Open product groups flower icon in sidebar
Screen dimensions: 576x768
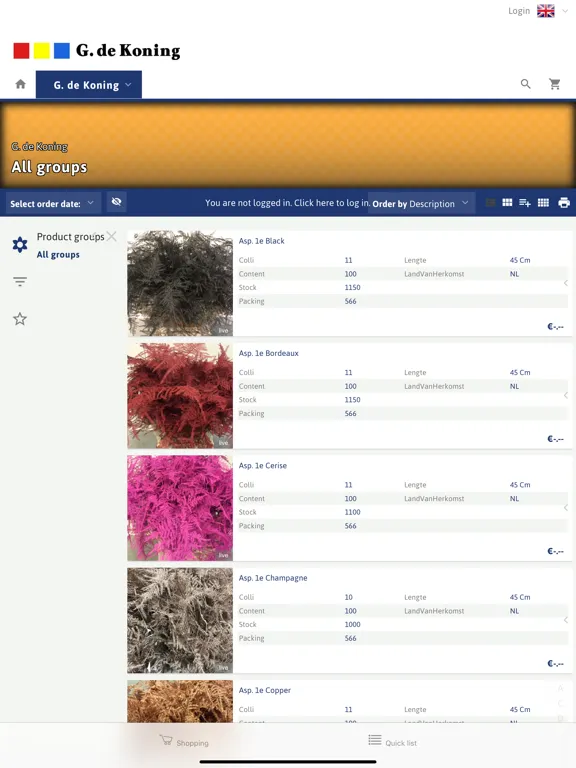pyautogui.click(x=20, y=244)
